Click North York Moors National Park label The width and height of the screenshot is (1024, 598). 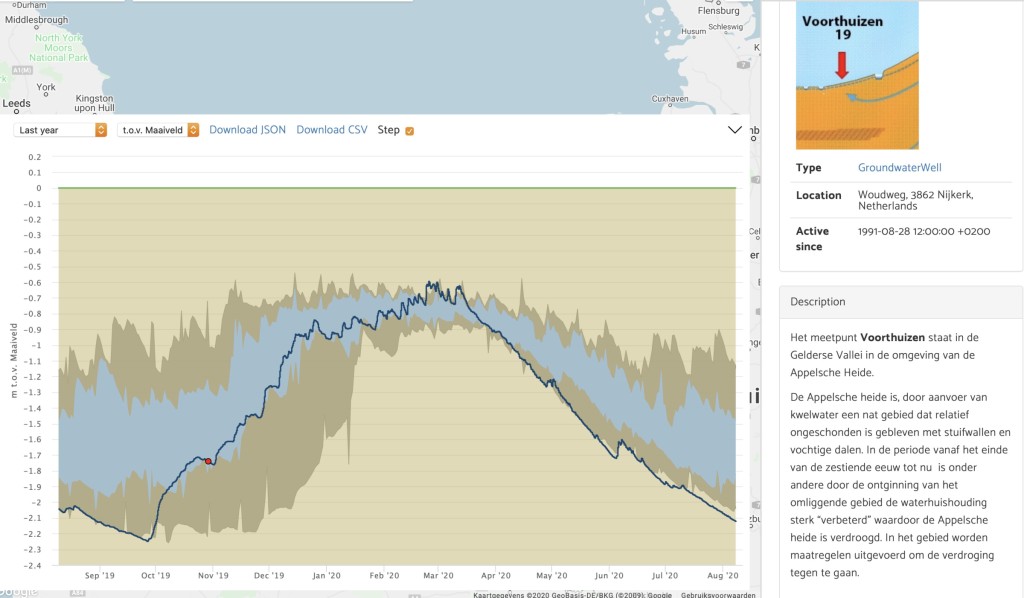coord(59,48)
